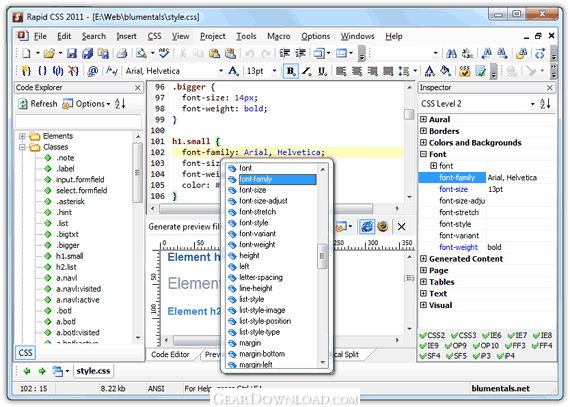Screen dimensions: 570x407
Task: Open the Macro menu
Action: tap(278, 36)
